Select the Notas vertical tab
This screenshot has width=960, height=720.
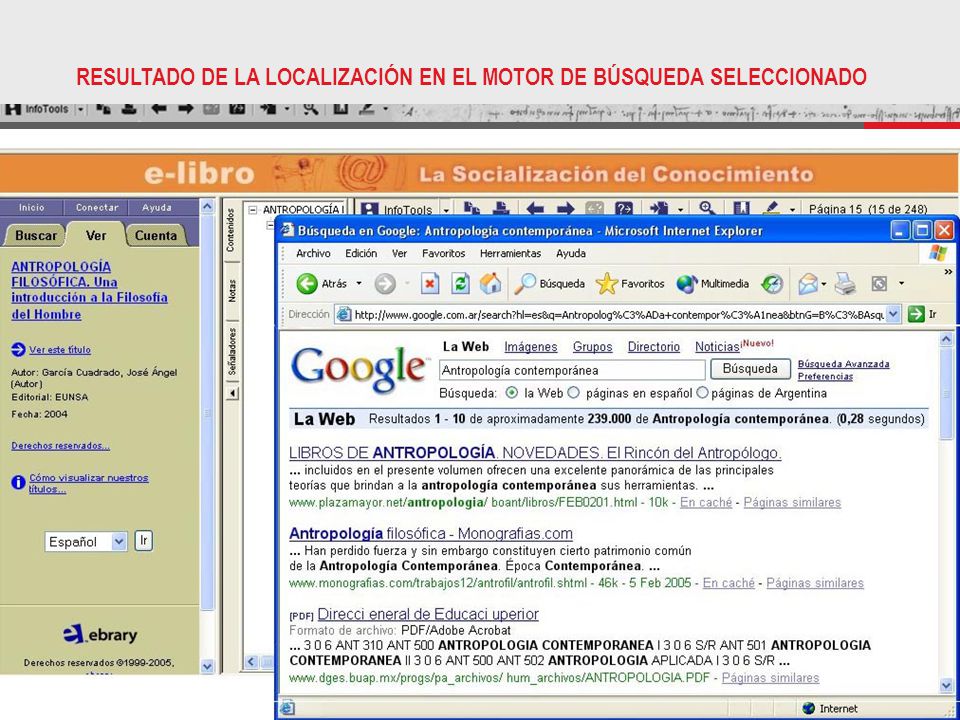pyautogui.click(x=232, y=291)
